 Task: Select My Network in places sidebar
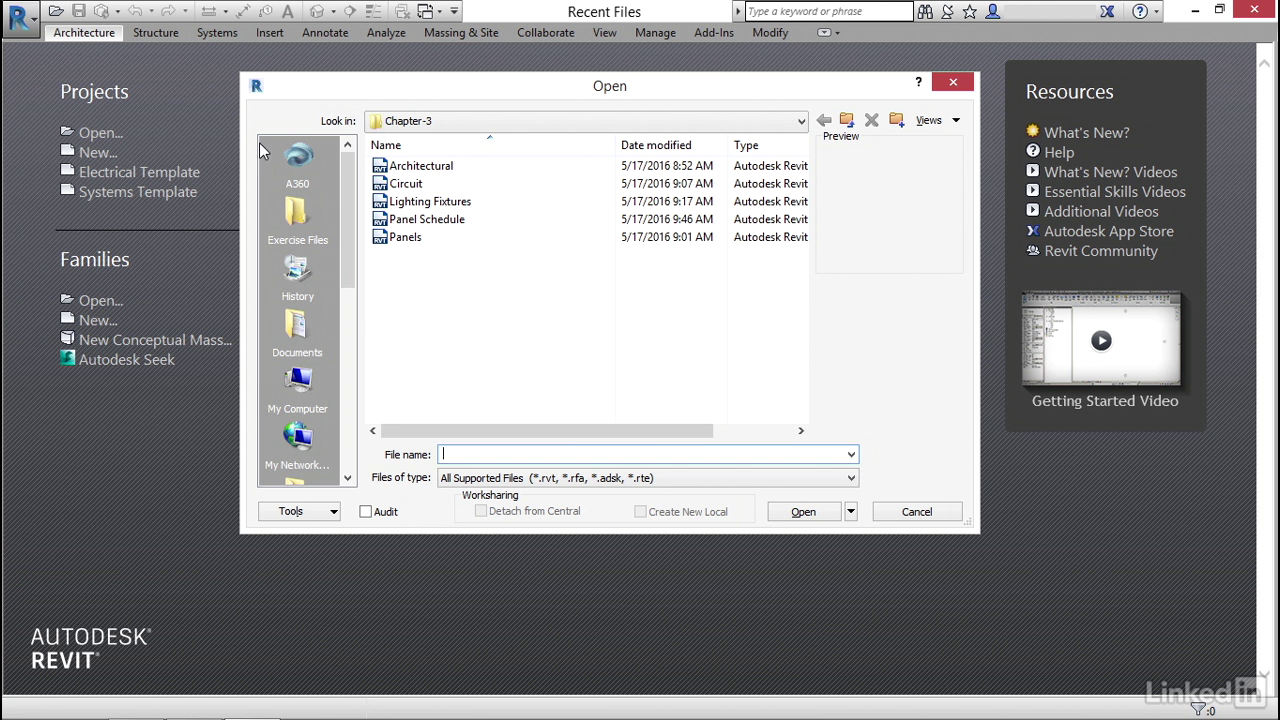[298, 447]
